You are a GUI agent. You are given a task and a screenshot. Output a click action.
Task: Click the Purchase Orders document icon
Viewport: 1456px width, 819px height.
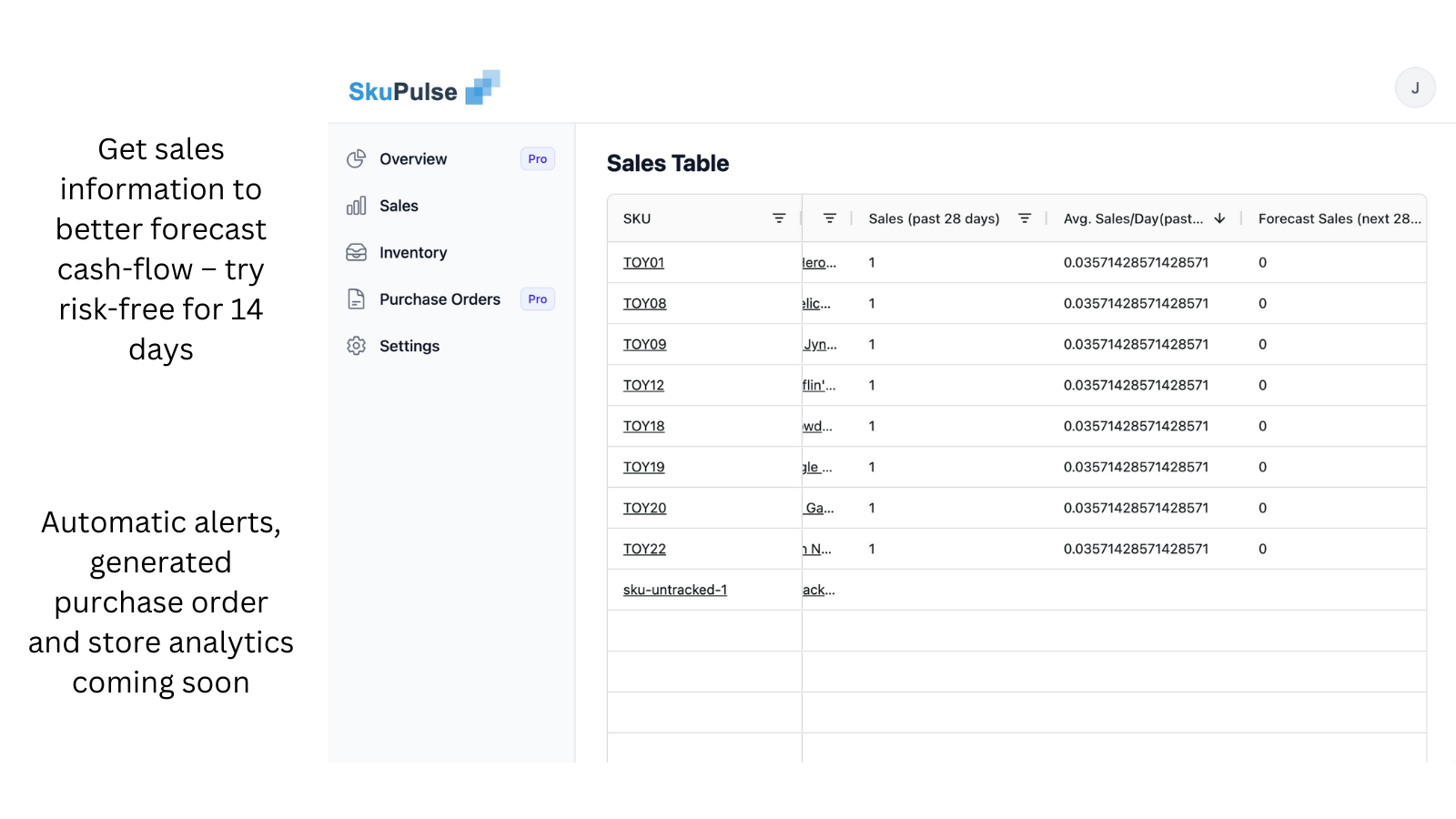pos(357,298)
